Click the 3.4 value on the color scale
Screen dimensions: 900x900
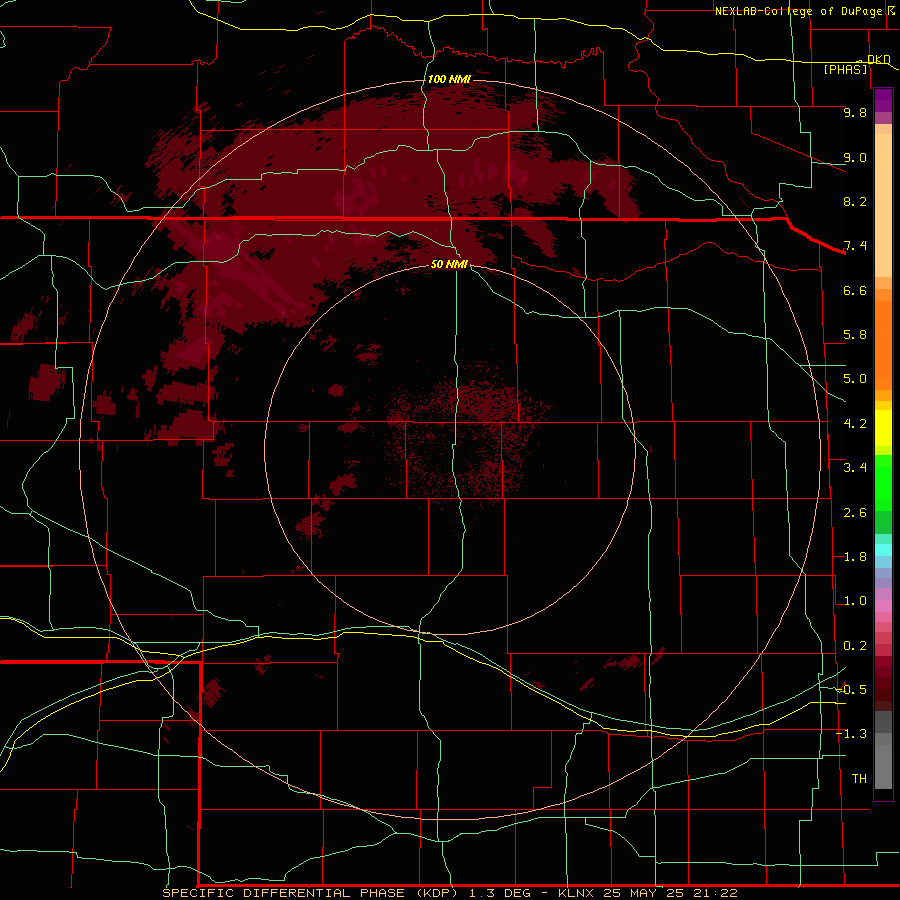click(855, 468)
